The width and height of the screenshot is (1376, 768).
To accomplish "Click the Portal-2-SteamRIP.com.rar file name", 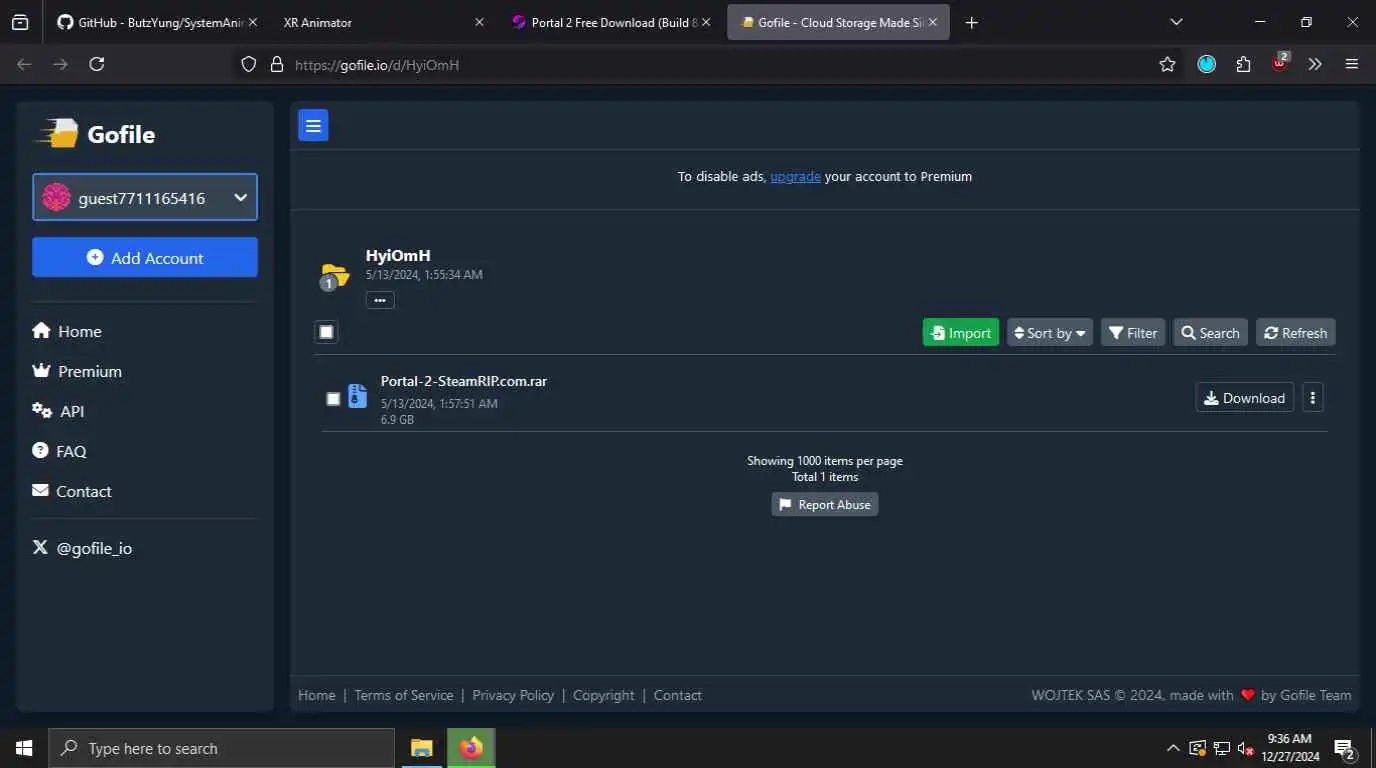I will [x=464, y=381].
